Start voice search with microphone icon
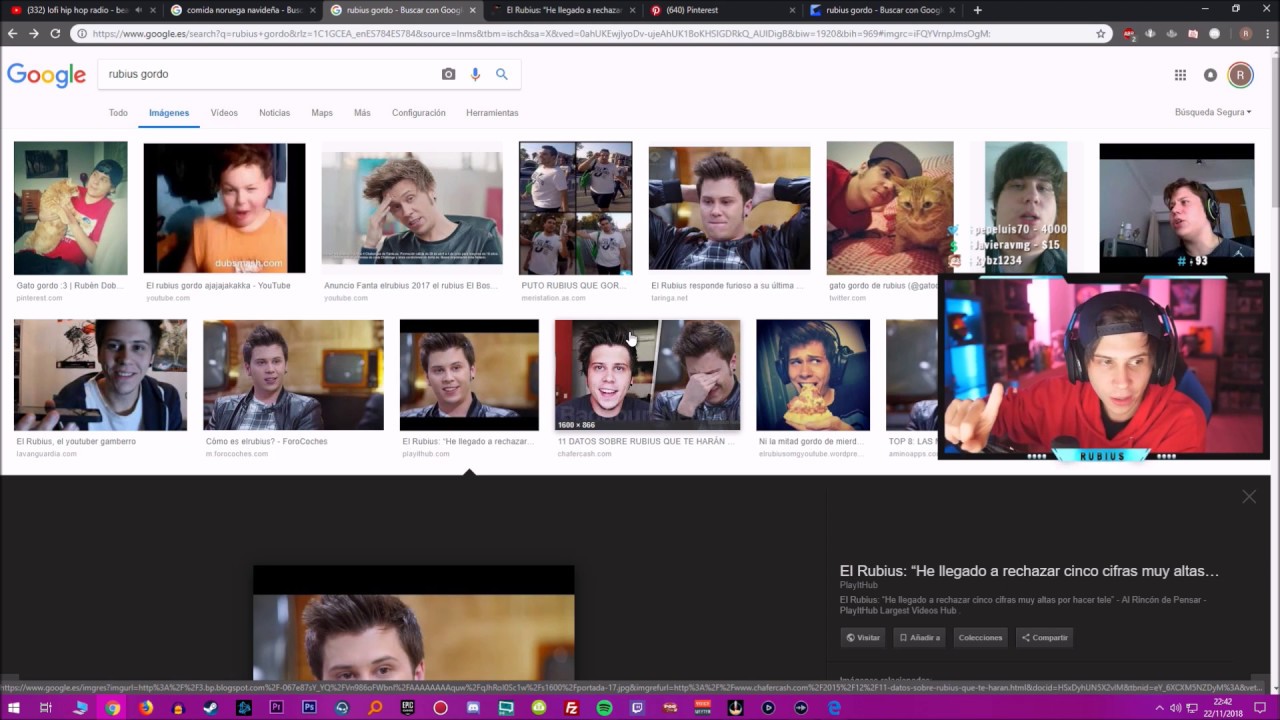Viewport: 1280px width, 720px height. pyautogui.click(x=475, y=74)
